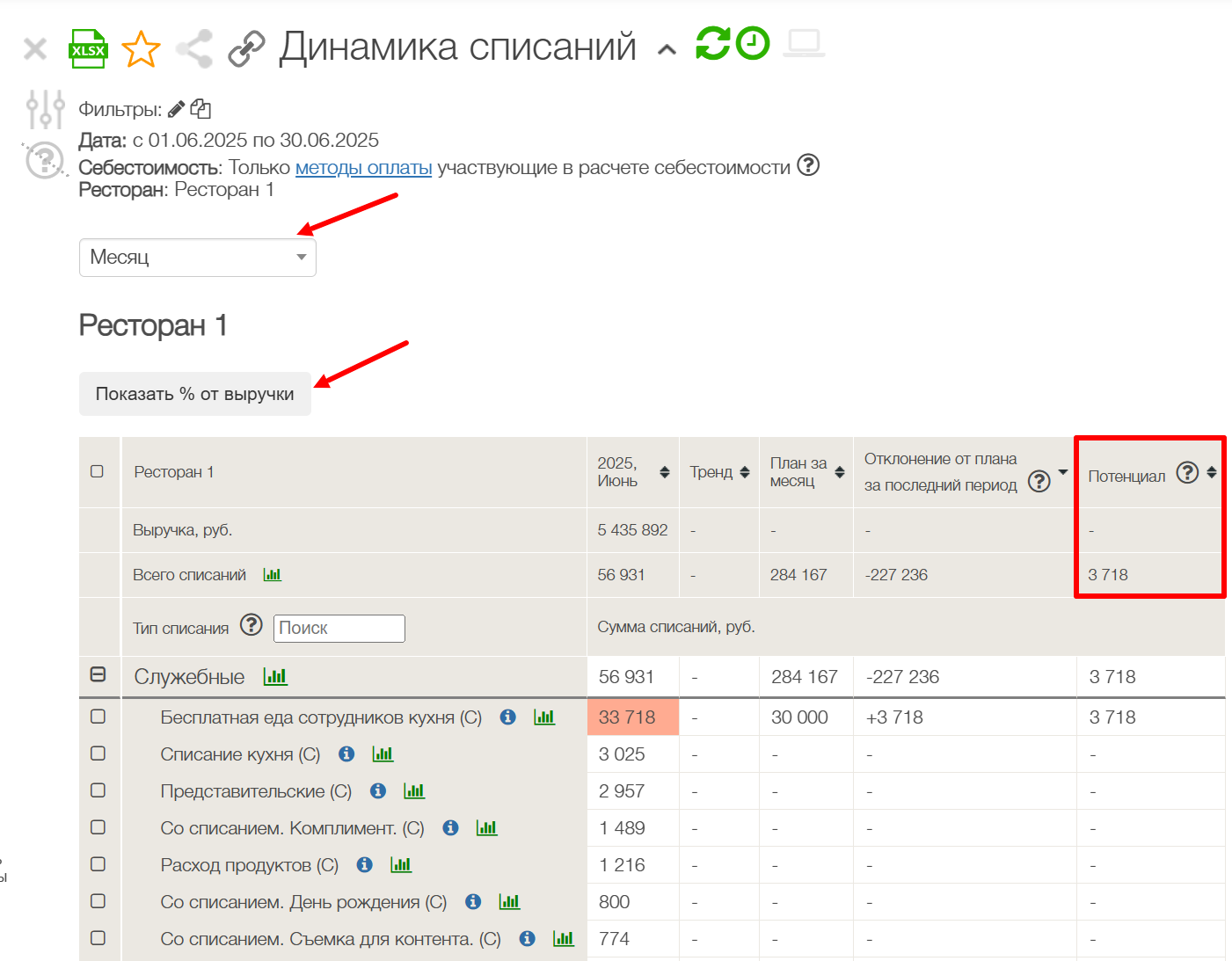Add report to favorites with star icon

click(141, 49)
